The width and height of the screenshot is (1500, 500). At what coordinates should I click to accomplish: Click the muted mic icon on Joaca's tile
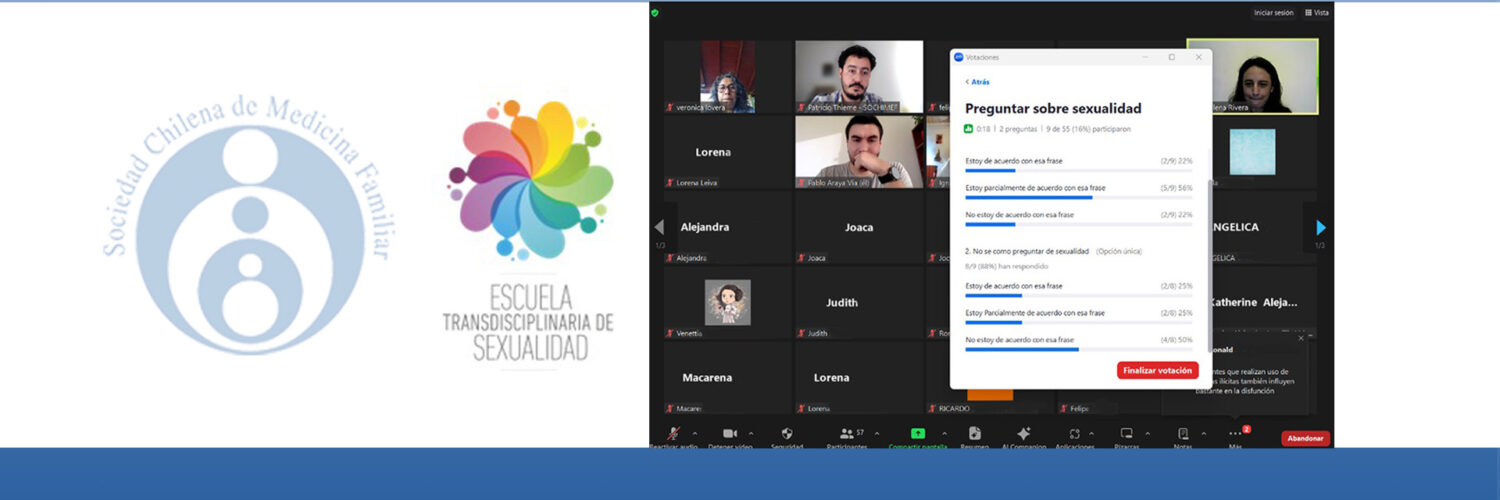801,258
